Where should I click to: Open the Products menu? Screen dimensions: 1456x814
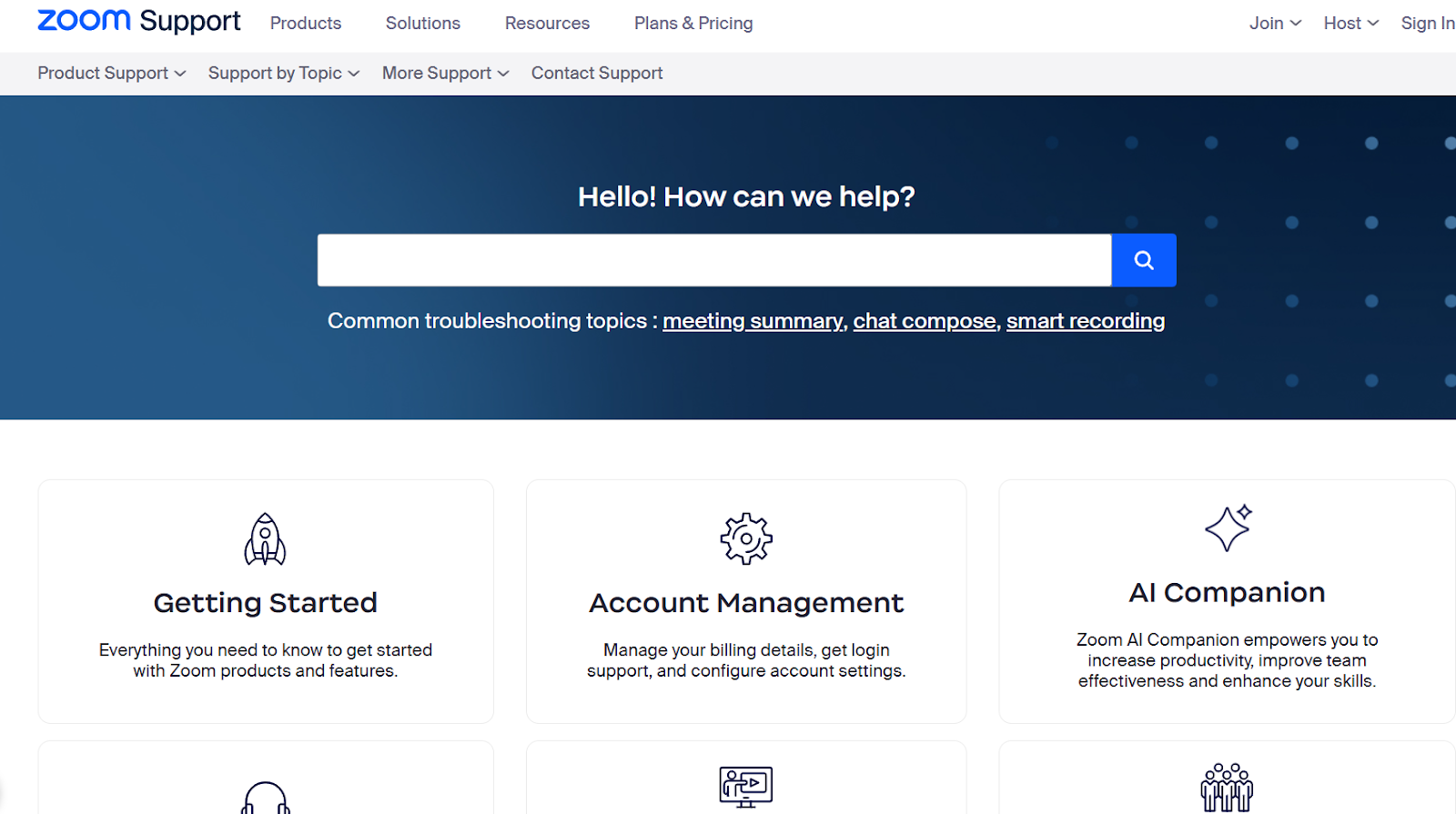pyautogui.click(x=306, y=23)
